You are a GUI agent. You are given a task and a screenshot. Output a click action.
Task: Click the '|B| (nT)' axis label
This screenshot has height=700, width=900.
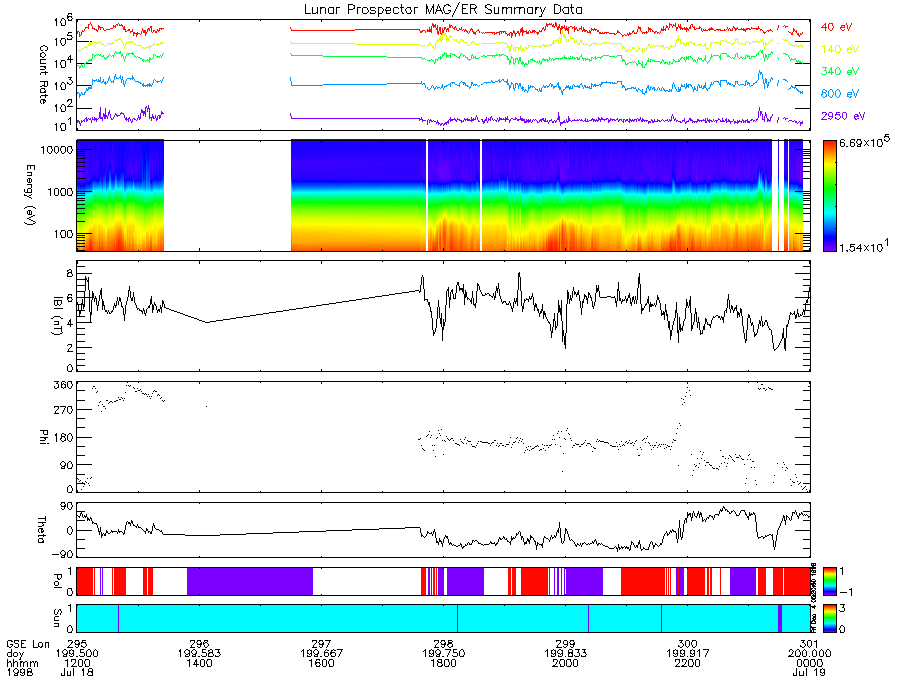coord(57,316)
